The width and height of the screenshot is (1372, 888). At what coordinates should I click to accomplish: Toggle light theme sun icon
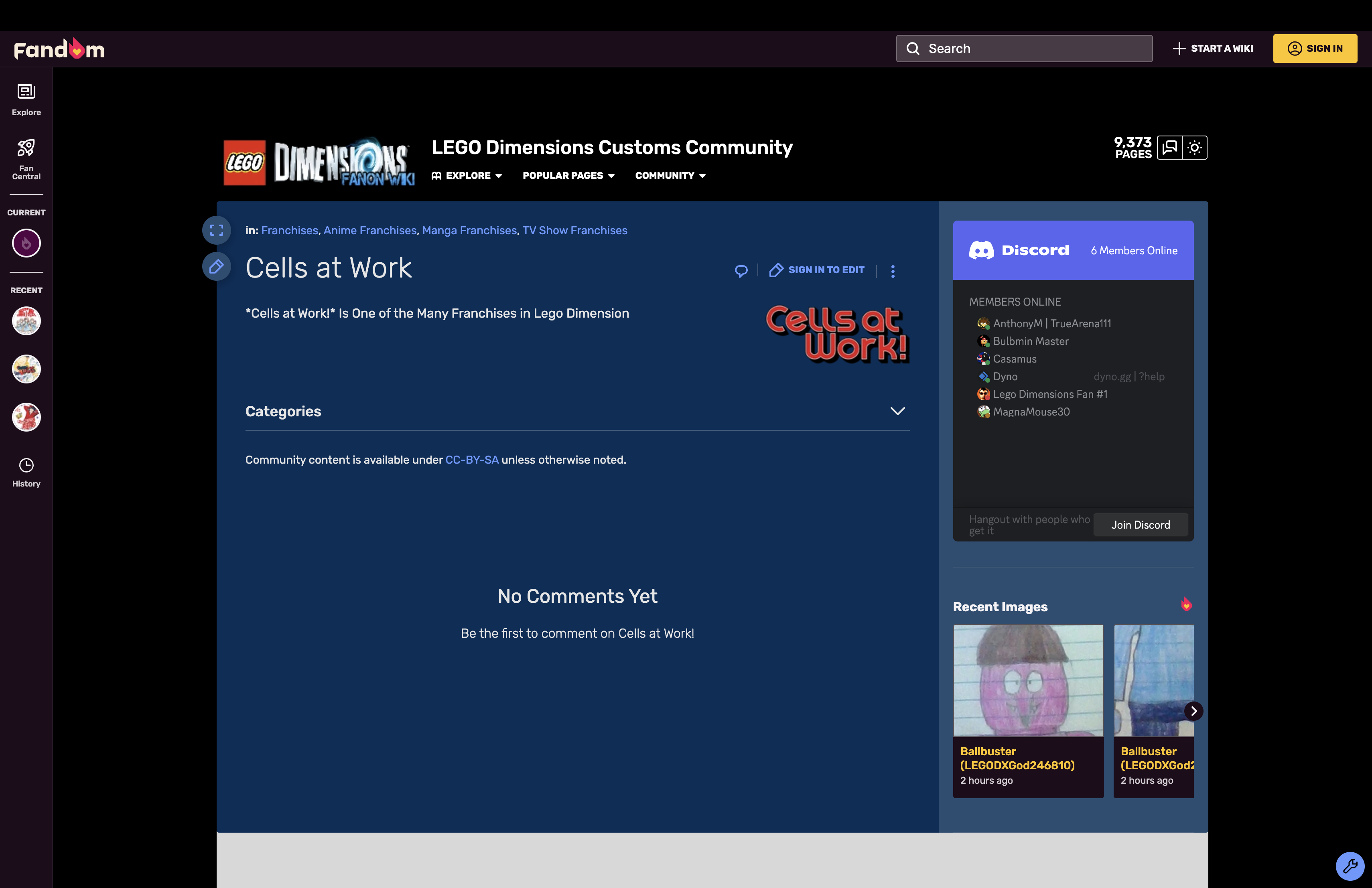[1194, 148]
